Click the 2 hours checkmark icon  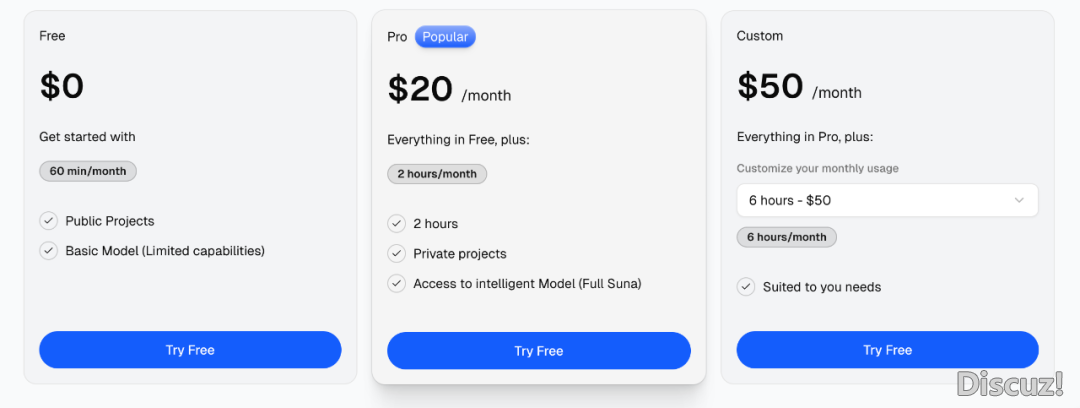pos(396,224)
